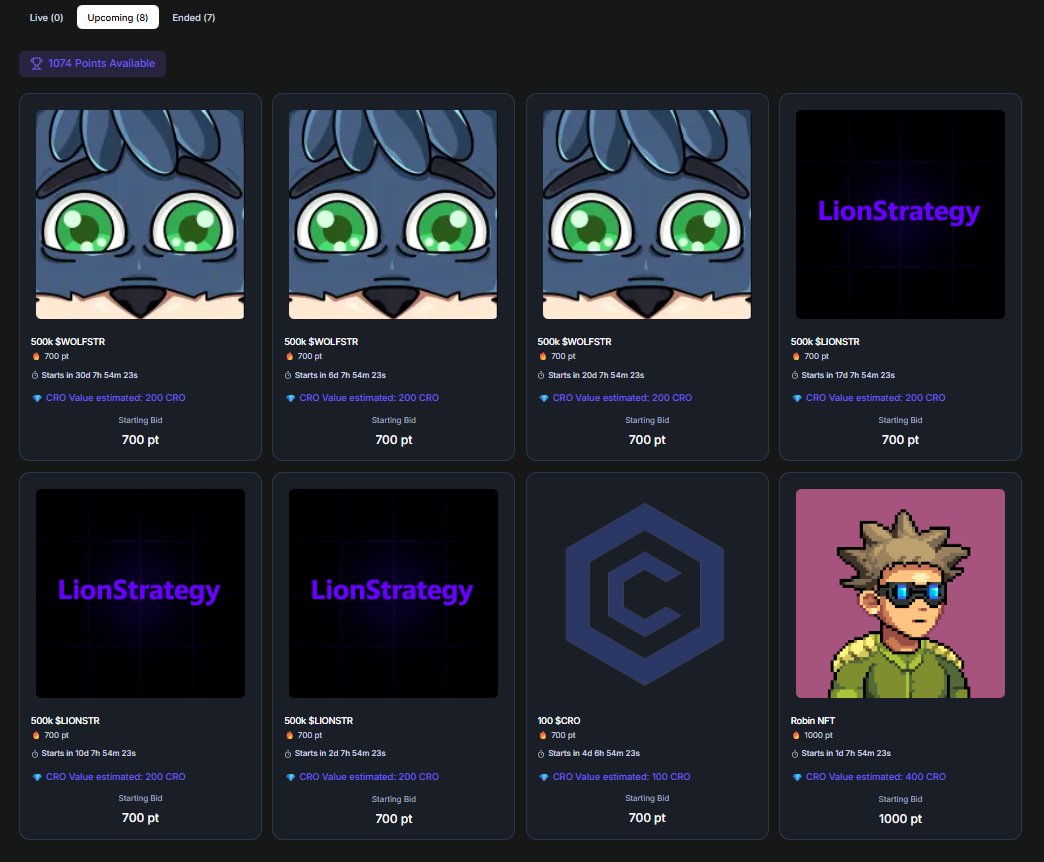The image size is (1044, 862).
Task: Click the Robin NFT pixel-art thumbnail
Action: tap(899, 593)
